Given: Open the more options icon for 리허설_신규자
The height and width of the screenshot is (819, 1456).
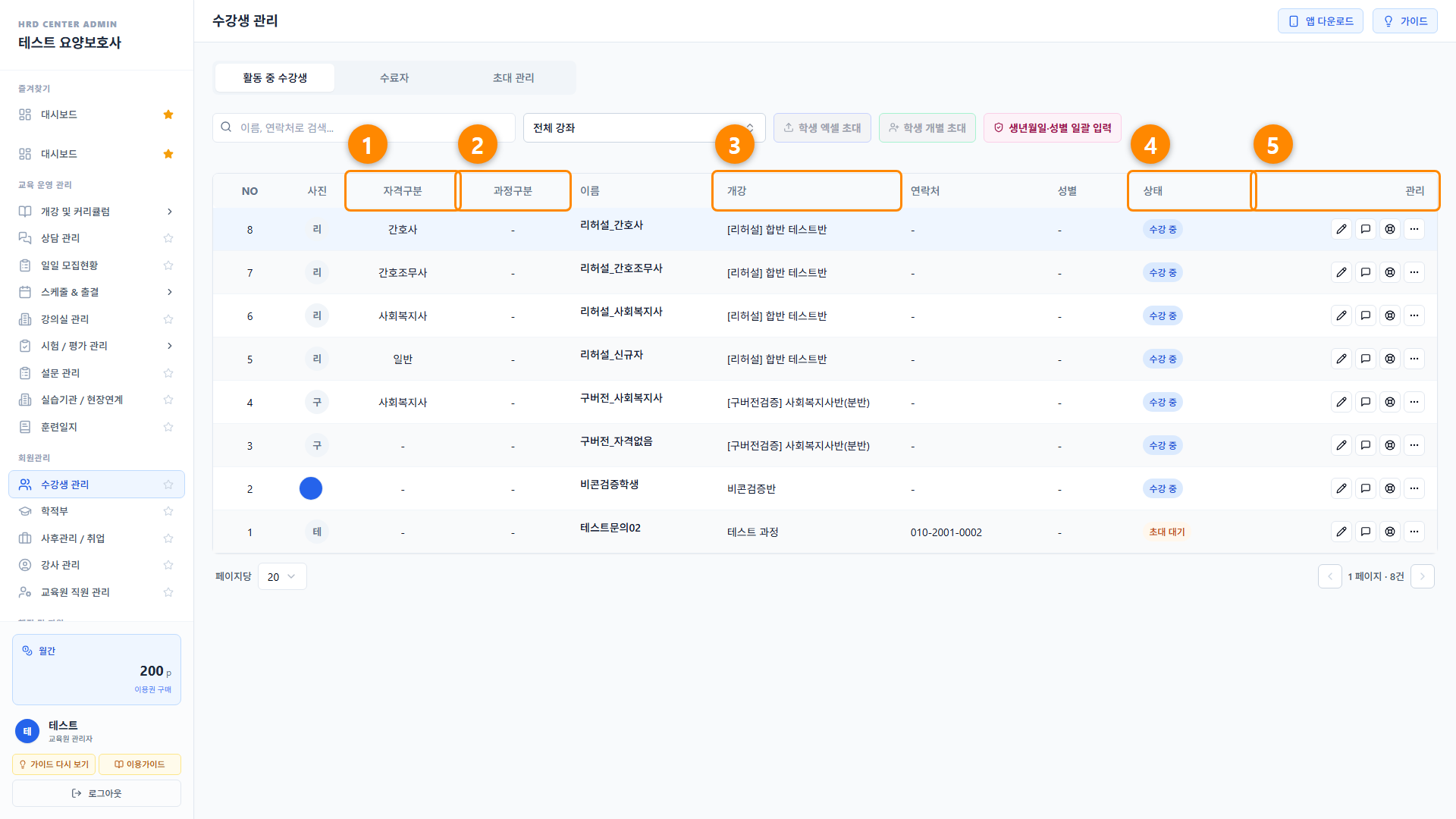Looking at the screenshot, I should [x=1414, y=359].
